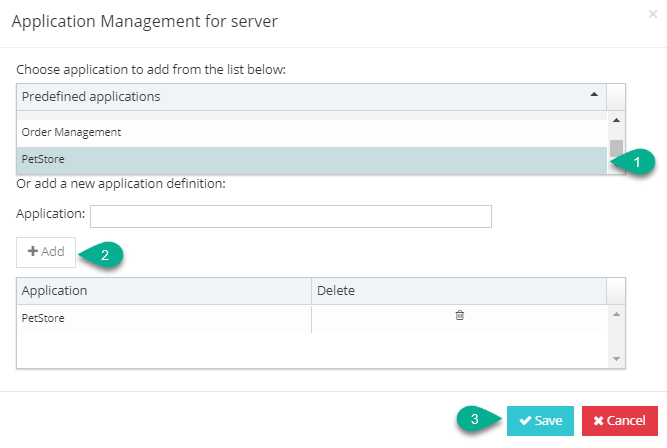Click the added-applications table scroll-up arrow
The image size is (667, 448).
pyautogui.click(x=616, y=314)
